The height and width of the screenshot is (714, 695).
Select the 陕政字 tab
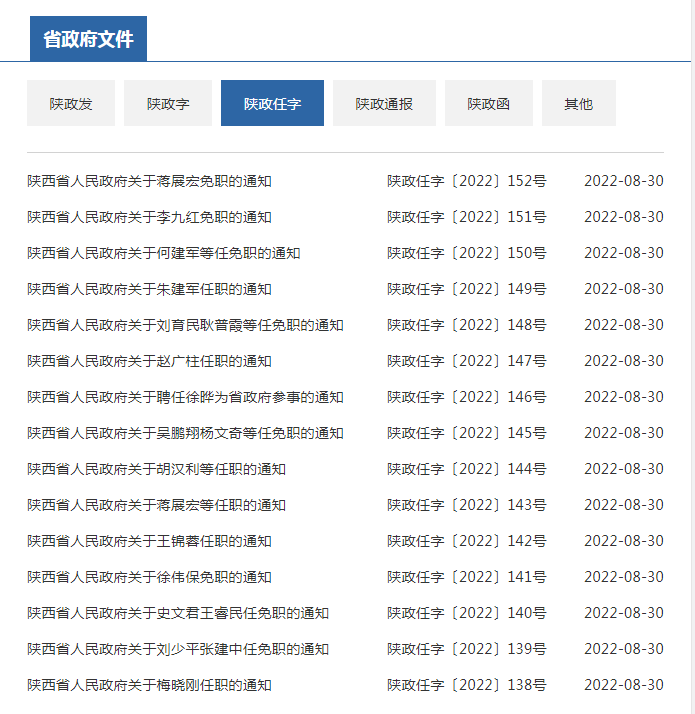point(168,104)
